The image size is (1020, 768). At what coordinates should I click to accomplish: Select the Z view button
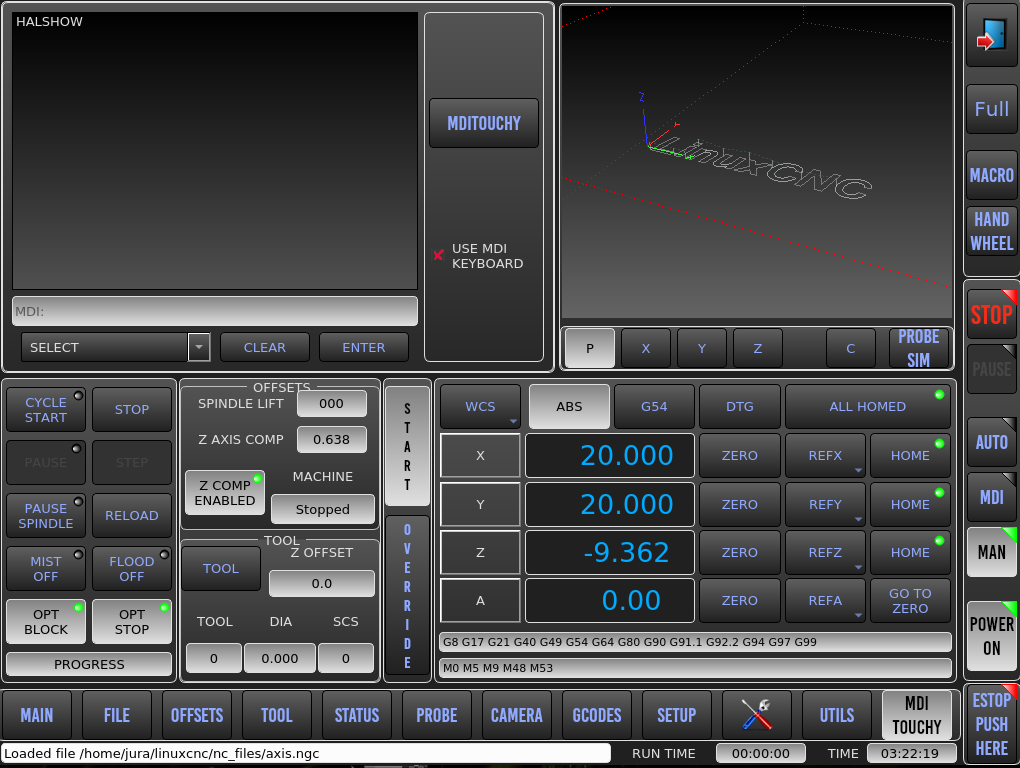click(x=758, y=348)
